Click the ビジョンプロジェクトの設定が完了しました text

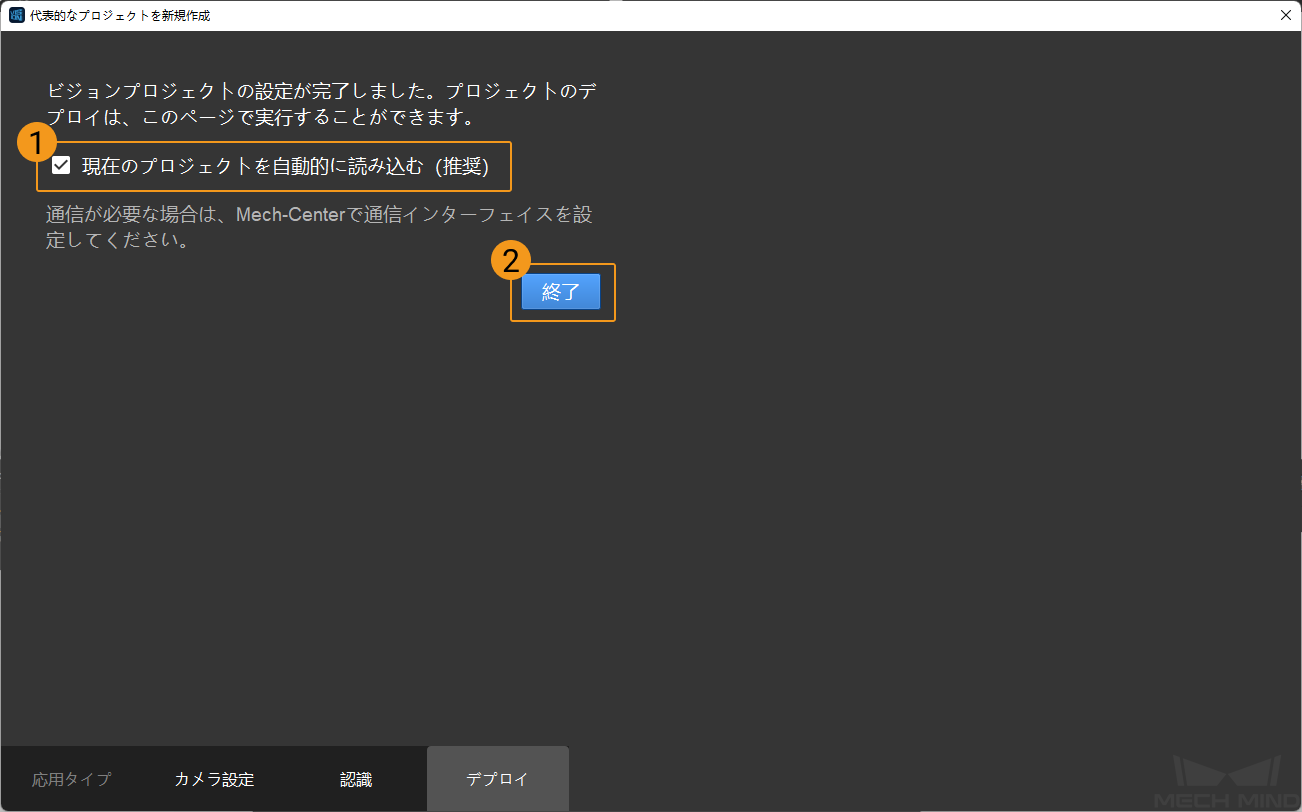coord(323,104)
